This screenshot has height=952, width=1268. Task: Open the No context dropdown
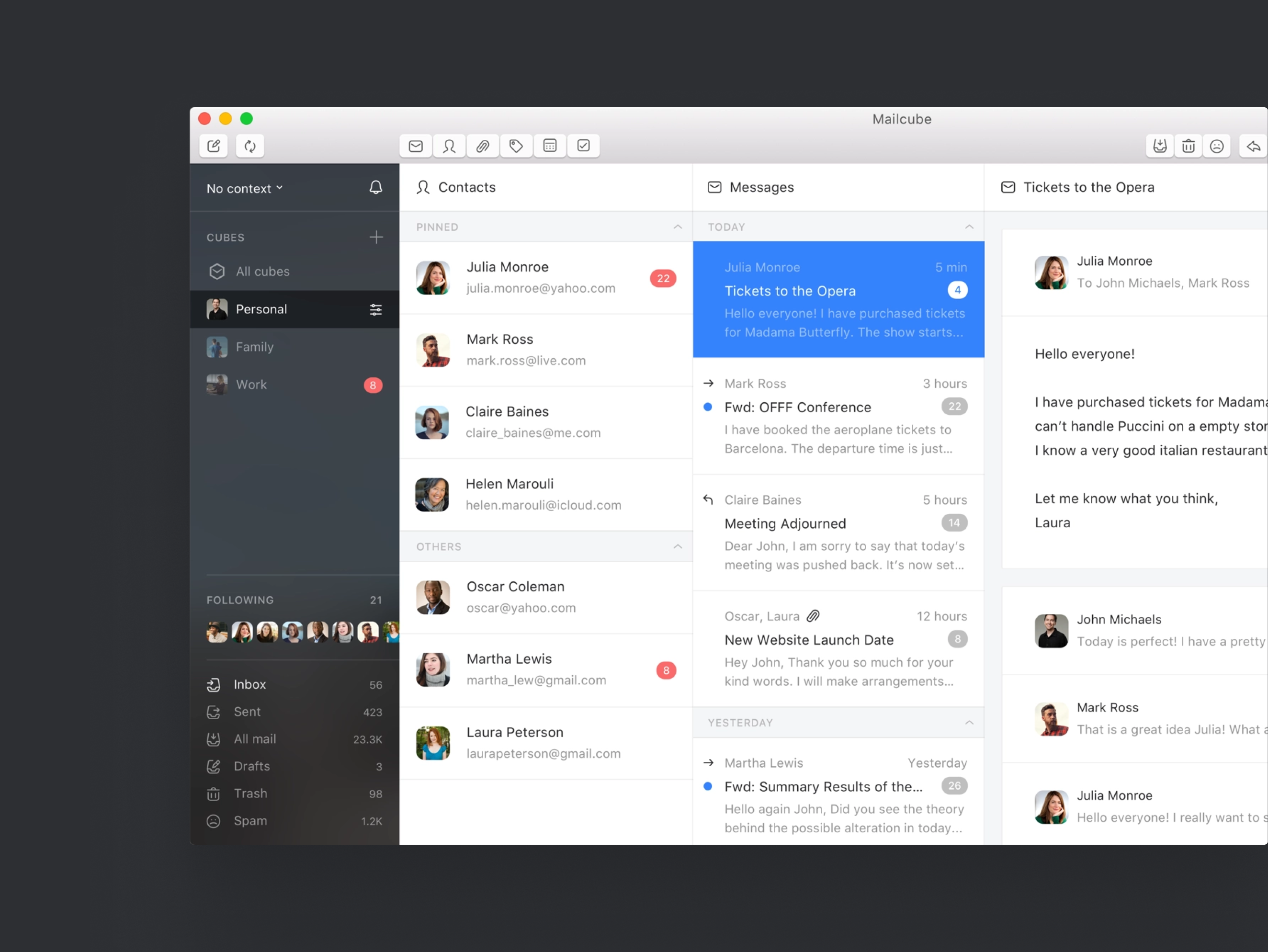245,188
